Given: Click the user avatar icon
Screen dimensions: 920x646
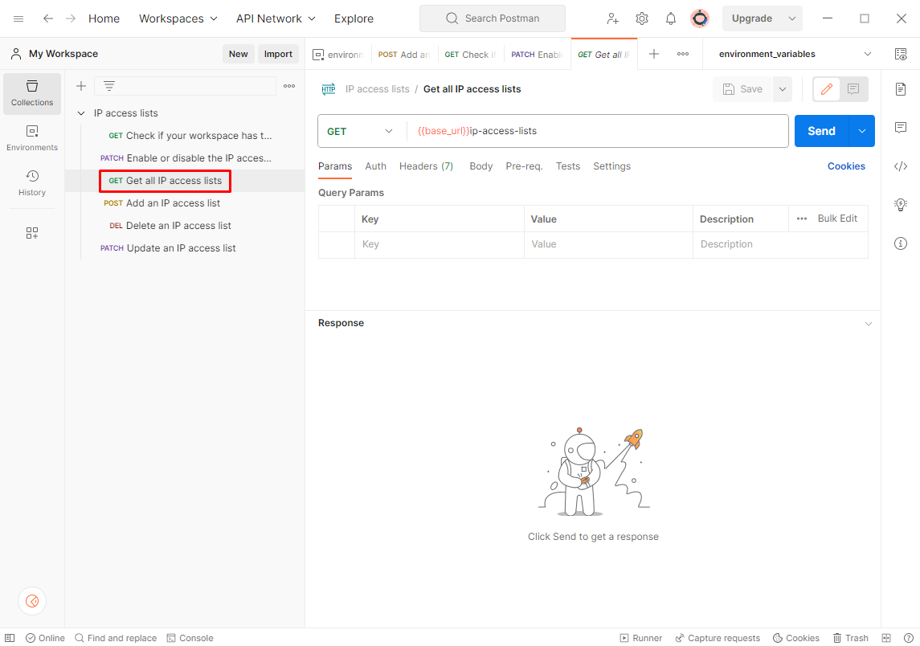Looking at the screenshot, I should [699, 19].
